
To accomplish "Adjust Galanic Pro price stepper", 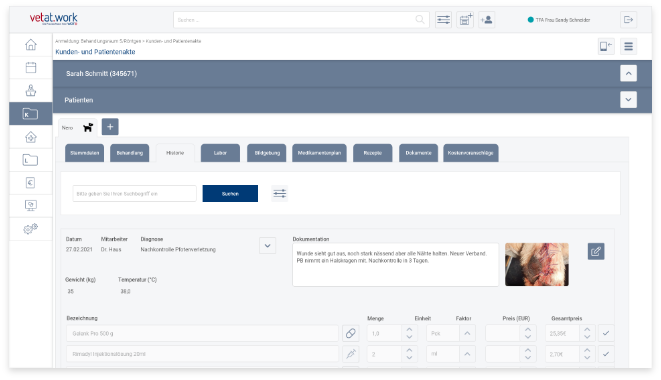I will pyautogui.click(x=528, y=333).
